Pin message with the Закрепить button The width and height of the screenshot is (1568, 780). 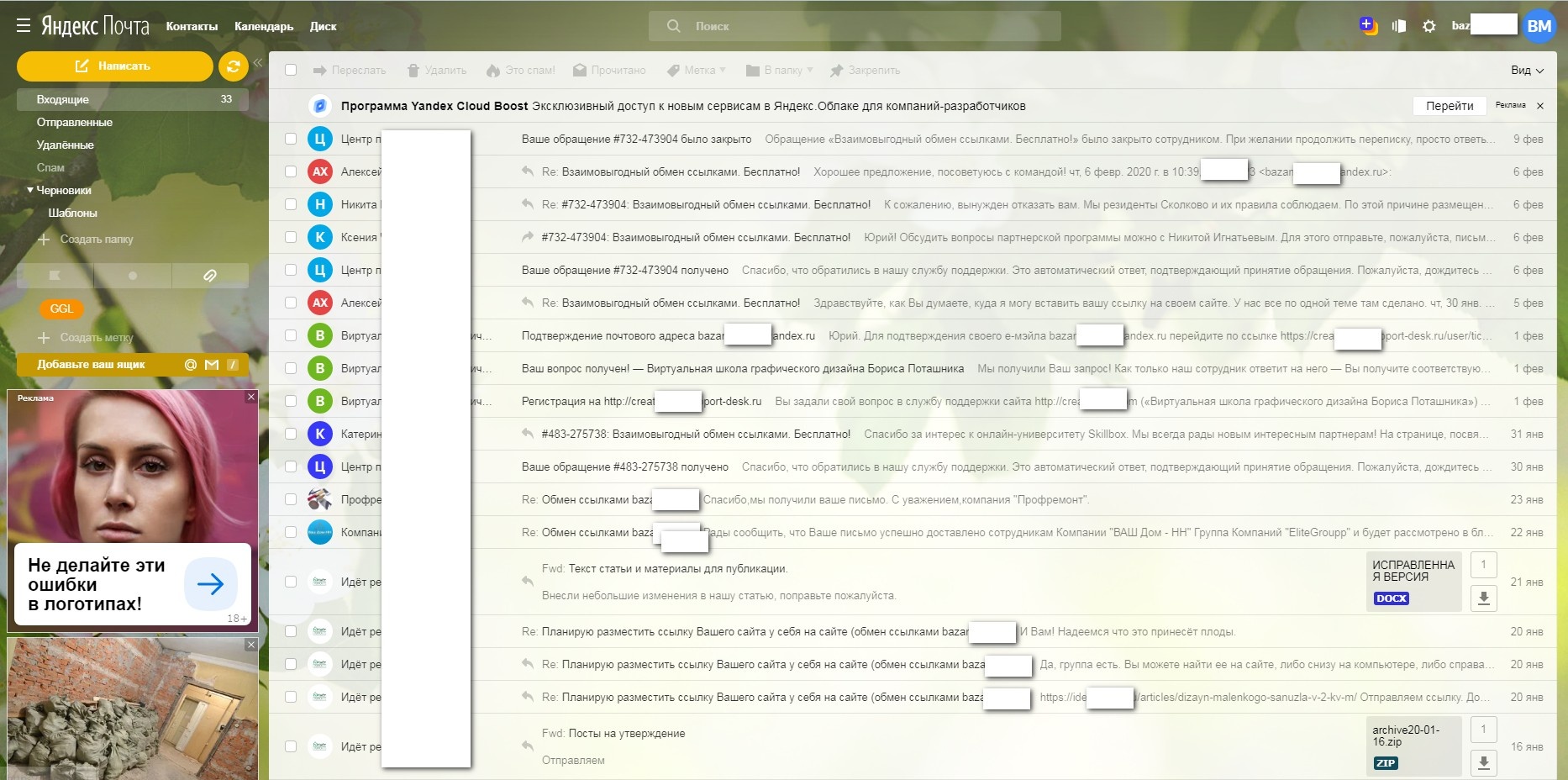(x=865, y=71)
